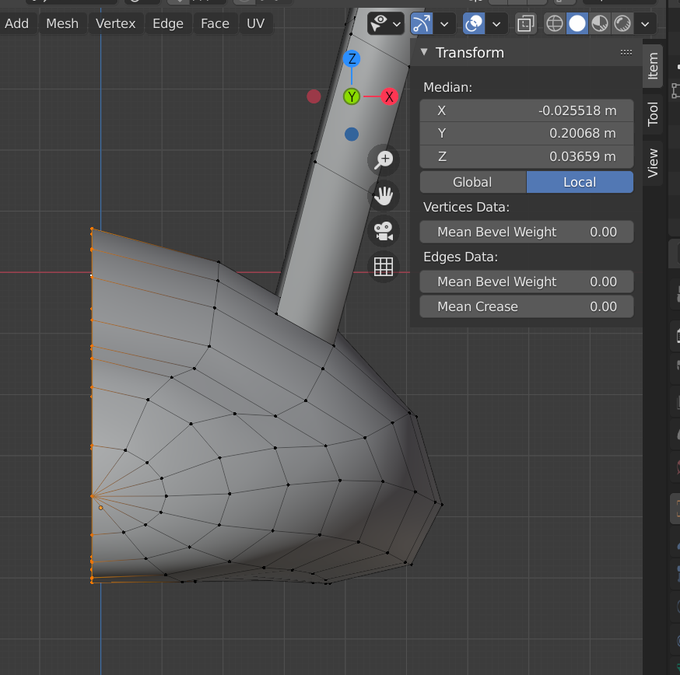Select the Item sidebar tab

pos(653,66)
